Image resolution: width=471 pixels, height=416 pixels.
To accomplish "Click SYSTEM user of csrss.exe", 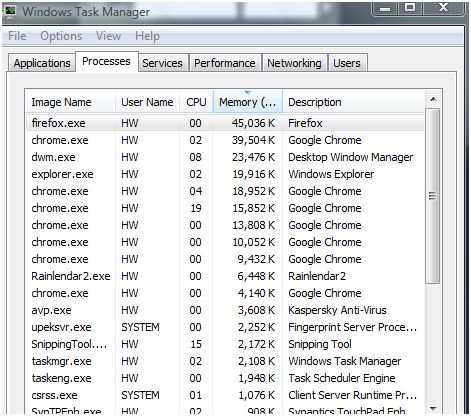I will tap(140, 395).
